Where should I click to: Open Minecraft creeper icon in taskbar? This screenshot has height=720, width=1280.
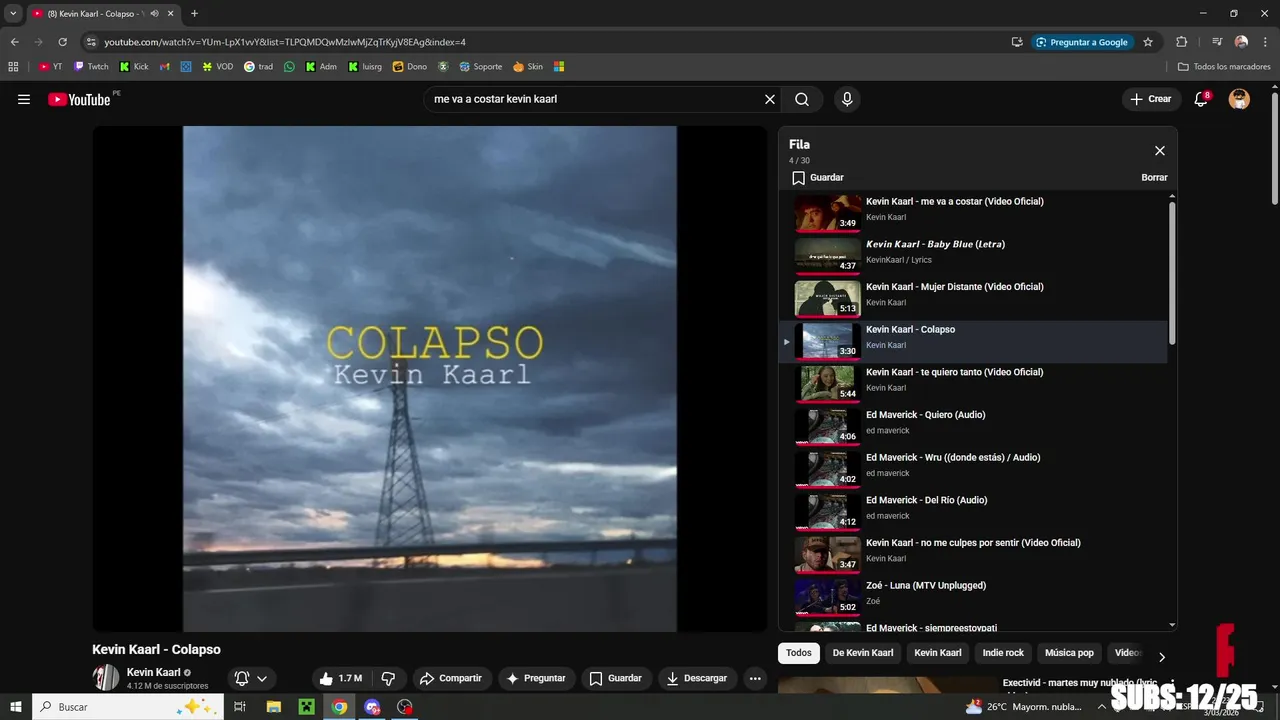[306, 707]
